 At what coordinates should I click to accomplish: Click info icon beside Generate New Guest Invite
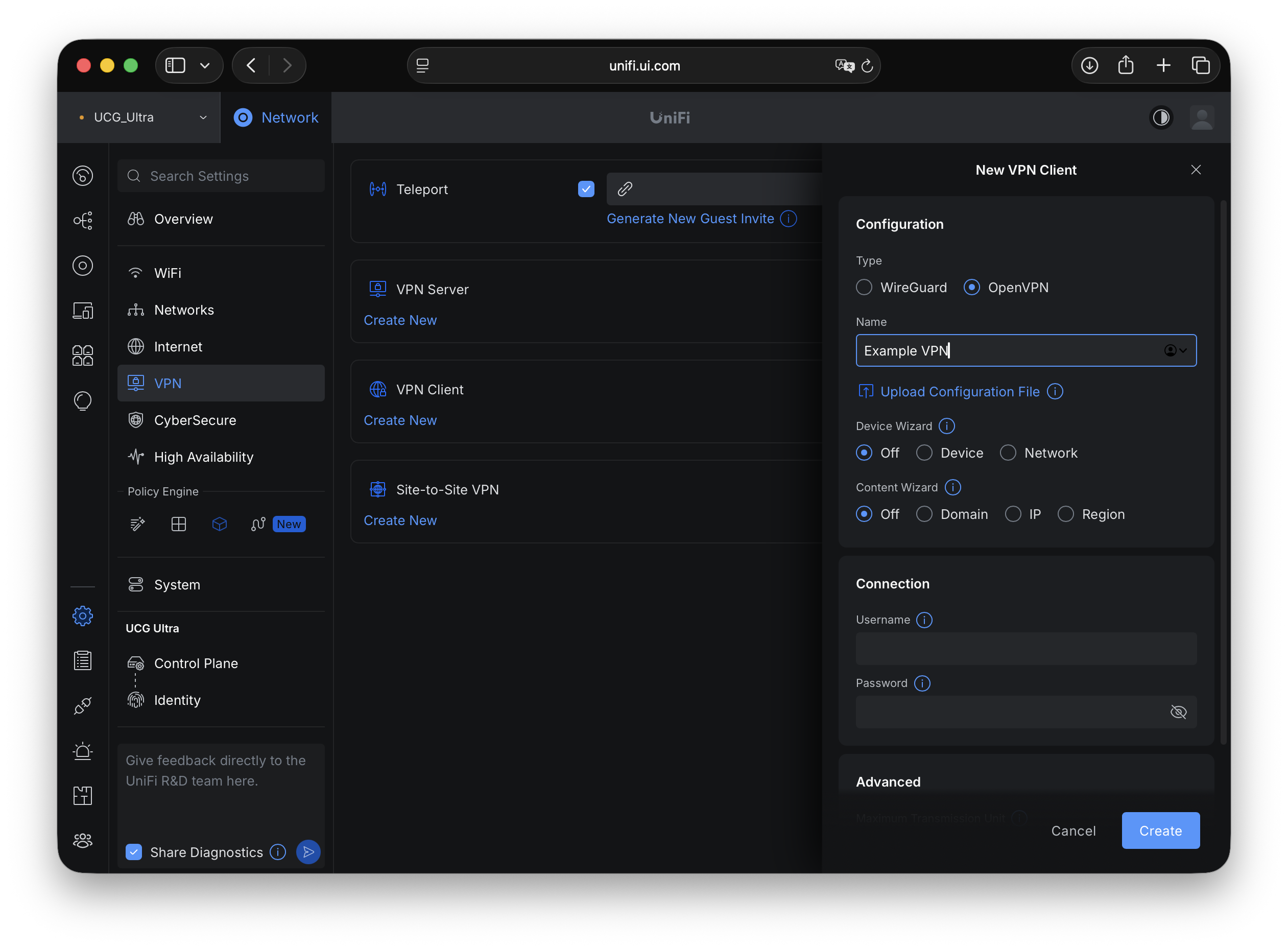[x=789, y=219]
